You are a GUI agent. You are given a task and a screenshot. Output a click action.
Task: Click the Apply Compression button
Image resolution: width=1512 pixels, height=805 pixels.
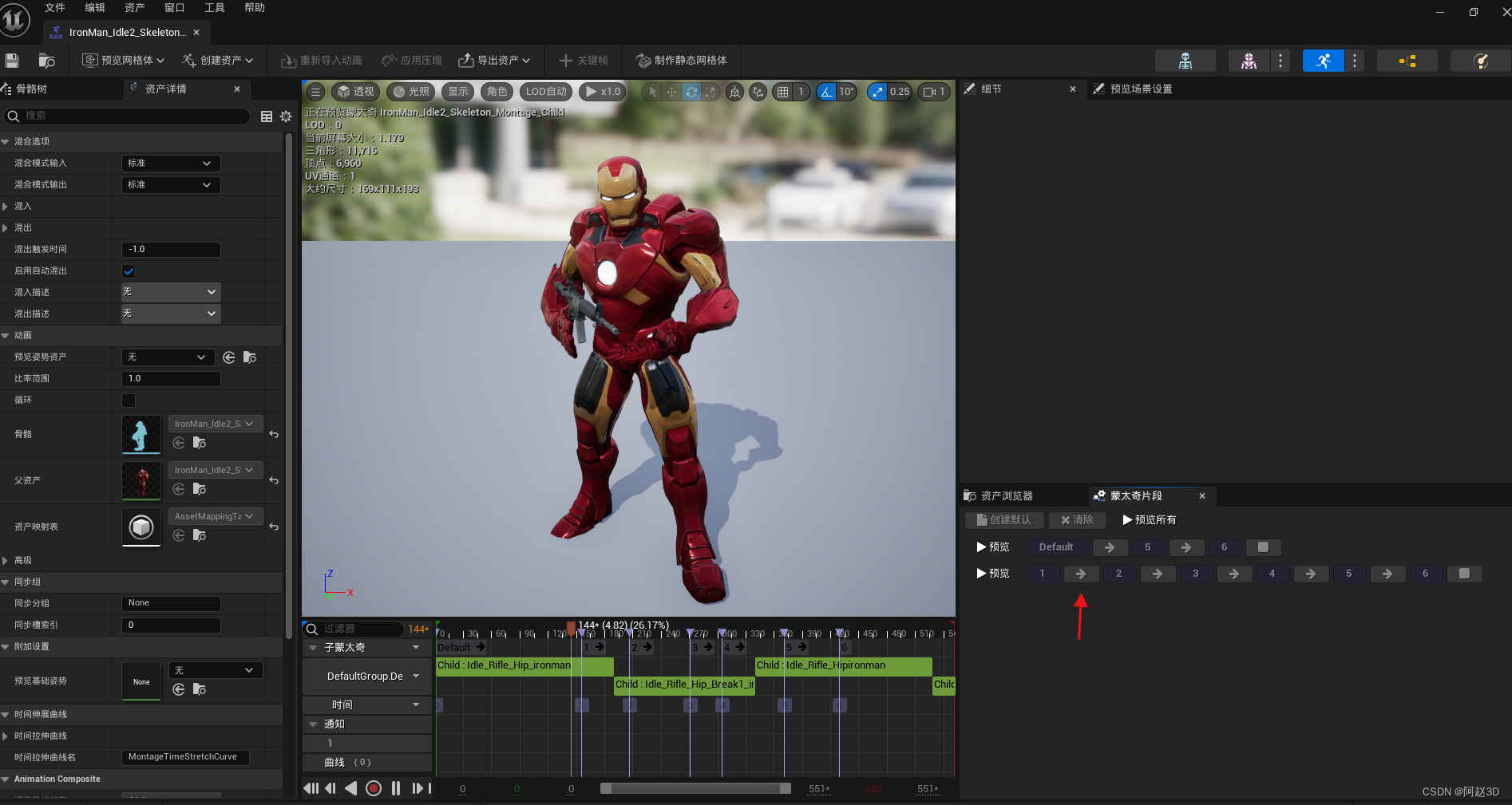[412, 61]
